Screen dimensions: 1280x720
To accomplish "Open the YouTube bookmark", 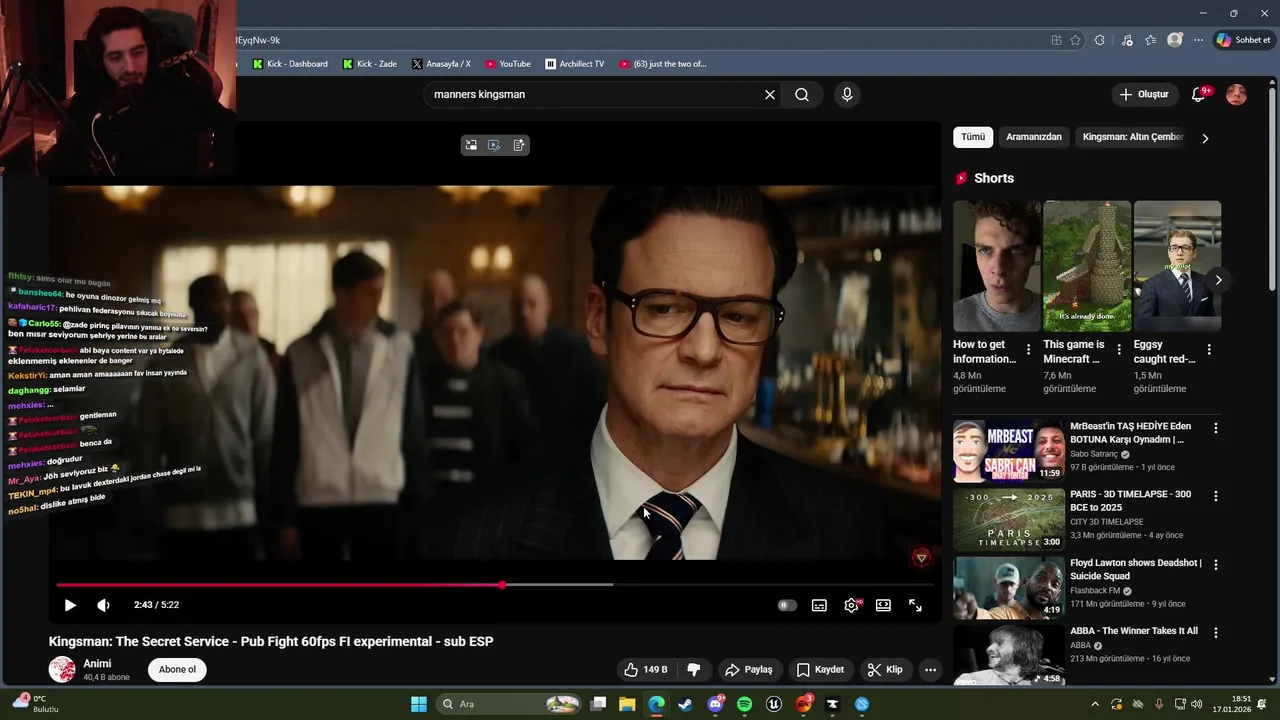I will click(x=508, y=64).
